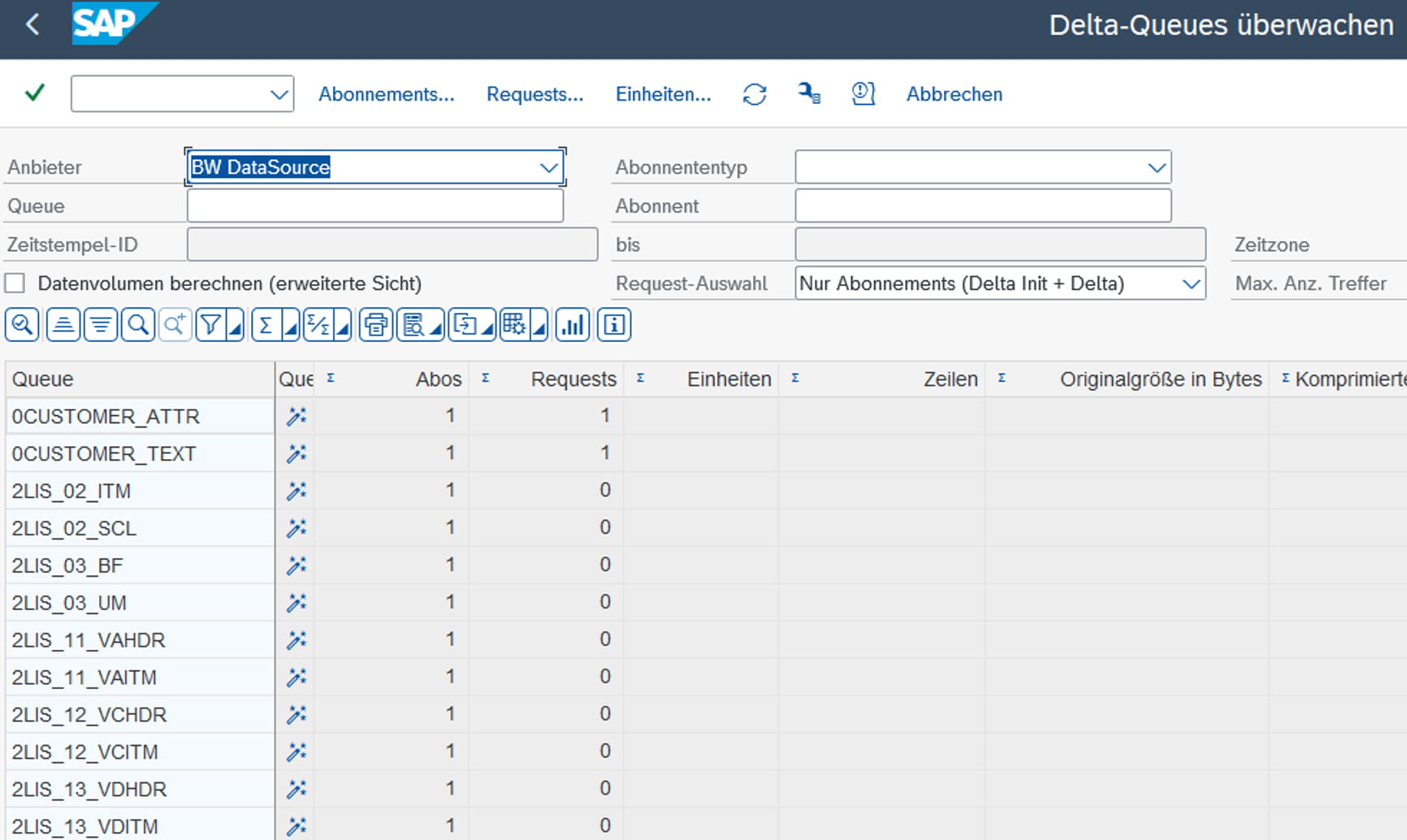Click queue icon in 0CUSTOMER_TEXT row
Image resolution: width=1407 pixels, height=840 pixels.
click(297, 453)
